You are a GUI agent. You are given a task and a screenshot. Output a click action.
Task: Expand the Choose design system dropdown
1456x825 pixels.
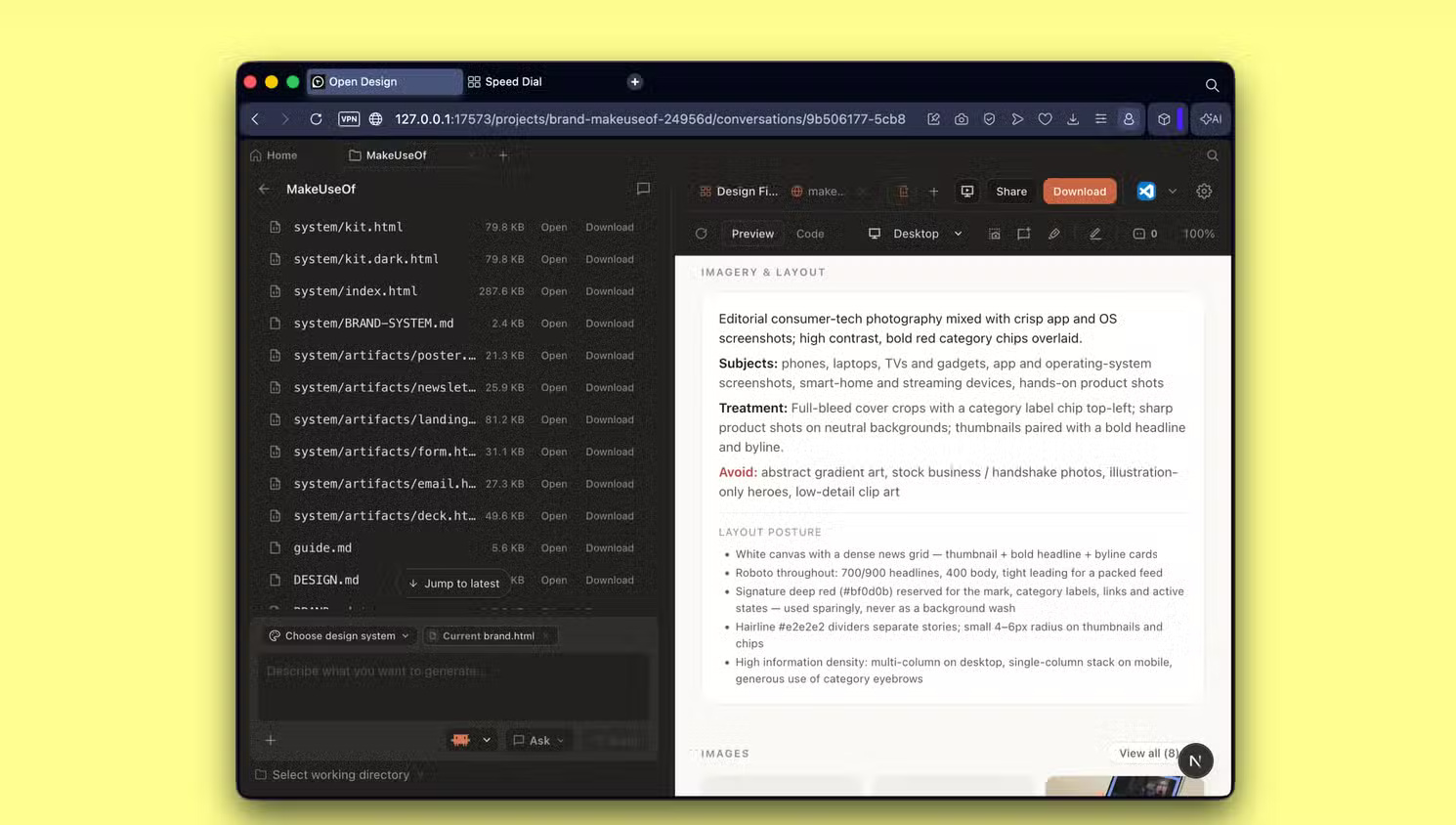click(339, 636)
